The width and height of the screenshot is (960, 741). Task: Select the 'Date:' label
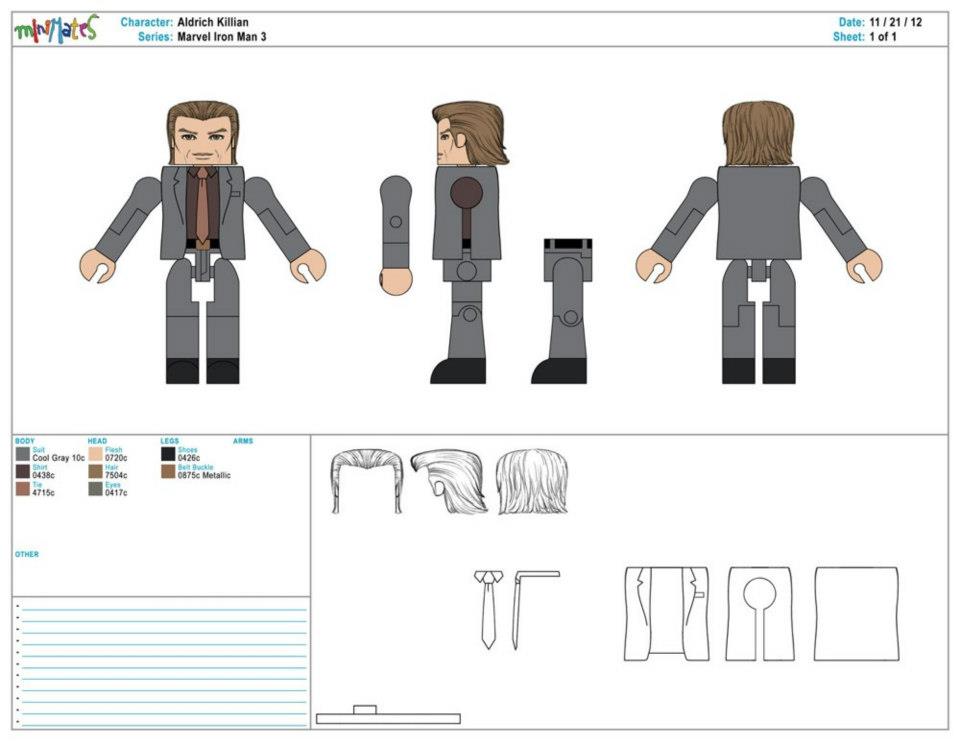point(852,22)
